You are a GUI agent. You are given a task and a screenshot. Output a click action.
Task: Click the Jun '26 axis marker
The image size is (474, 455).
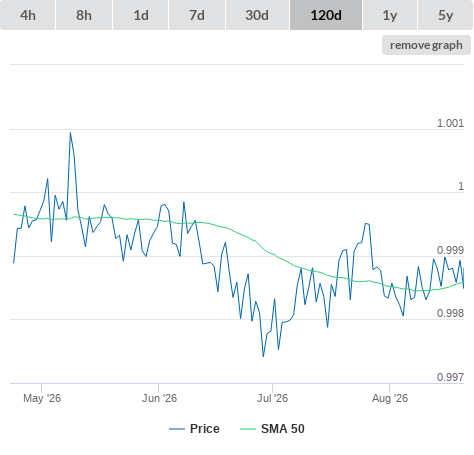(x=159, y=398)
